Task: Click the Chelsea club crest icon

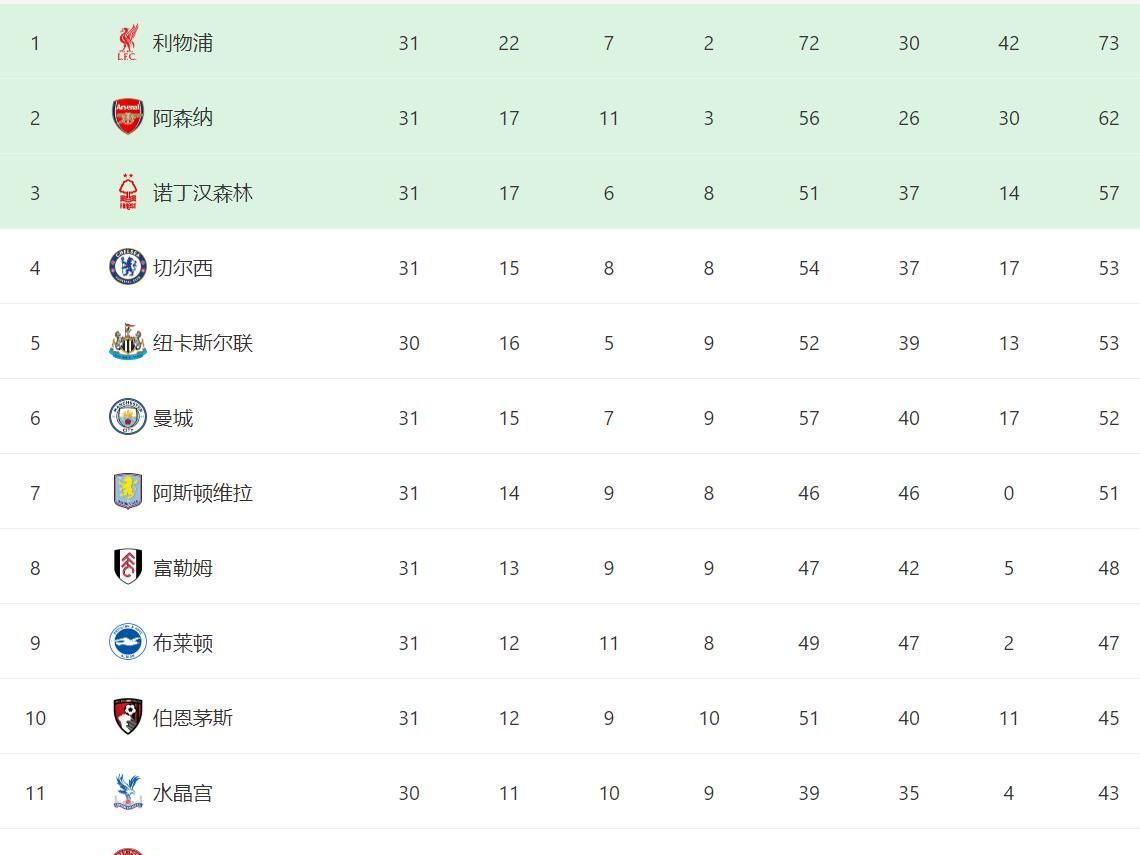Action: [127, 267]
